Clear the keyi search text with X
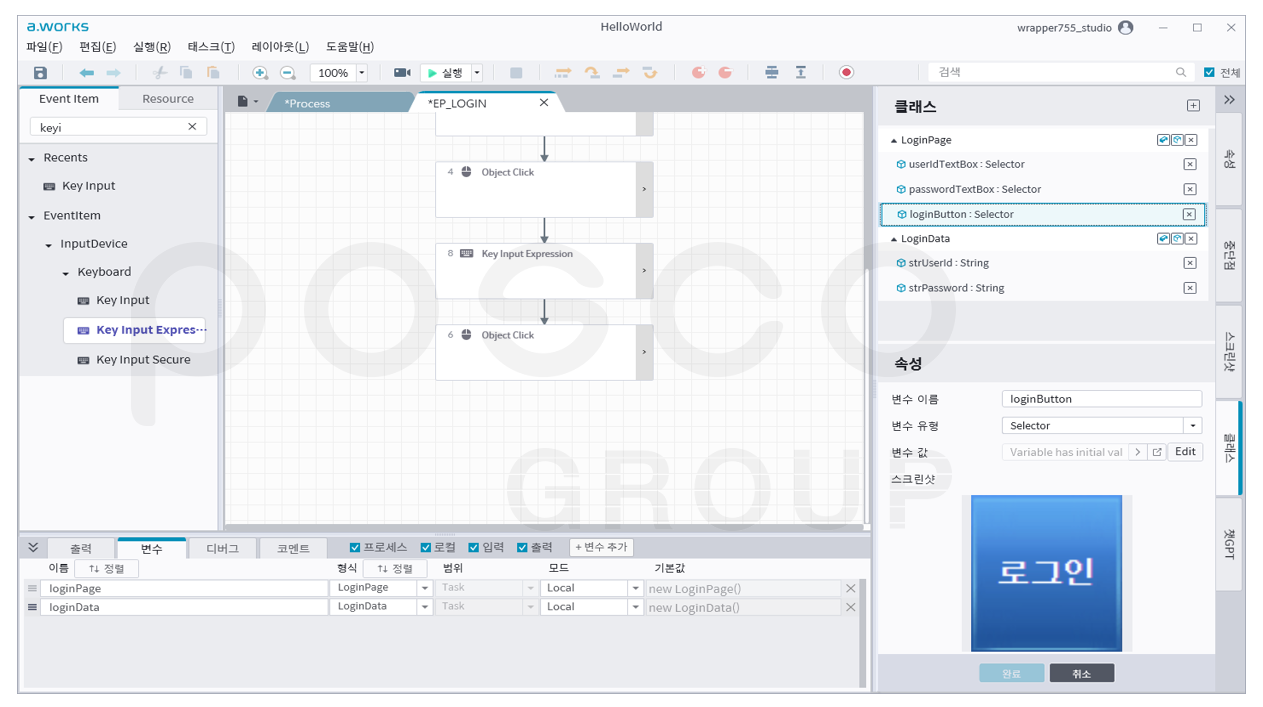The width and height of the screenshot is (1263, 707). [x=193, y=127]
